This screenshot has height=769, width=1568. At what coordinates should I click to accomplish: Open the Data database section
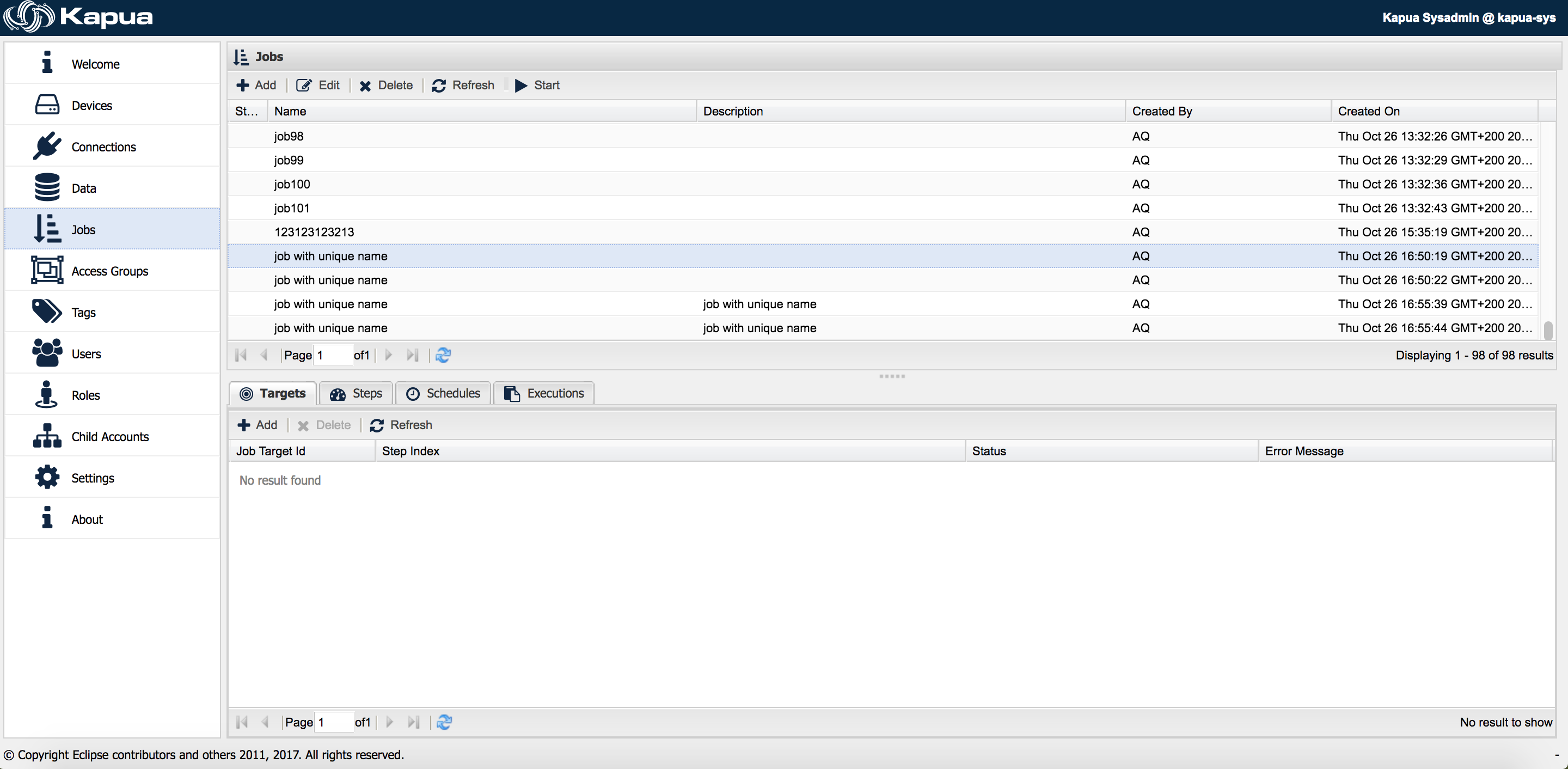click(83, 188)
